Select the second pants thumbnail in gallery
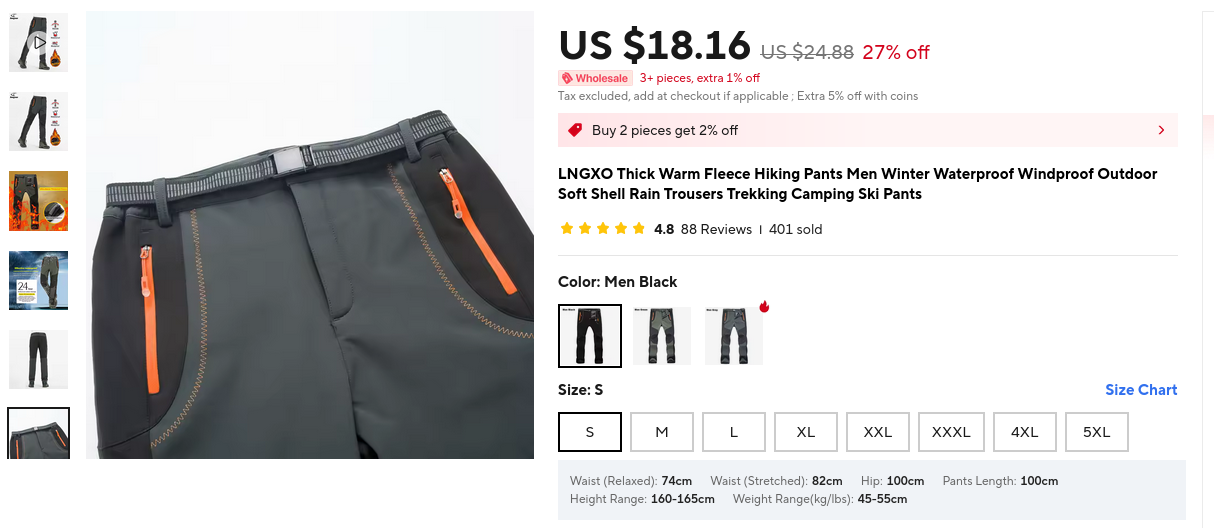1214x528 pixels. (39, 121)
